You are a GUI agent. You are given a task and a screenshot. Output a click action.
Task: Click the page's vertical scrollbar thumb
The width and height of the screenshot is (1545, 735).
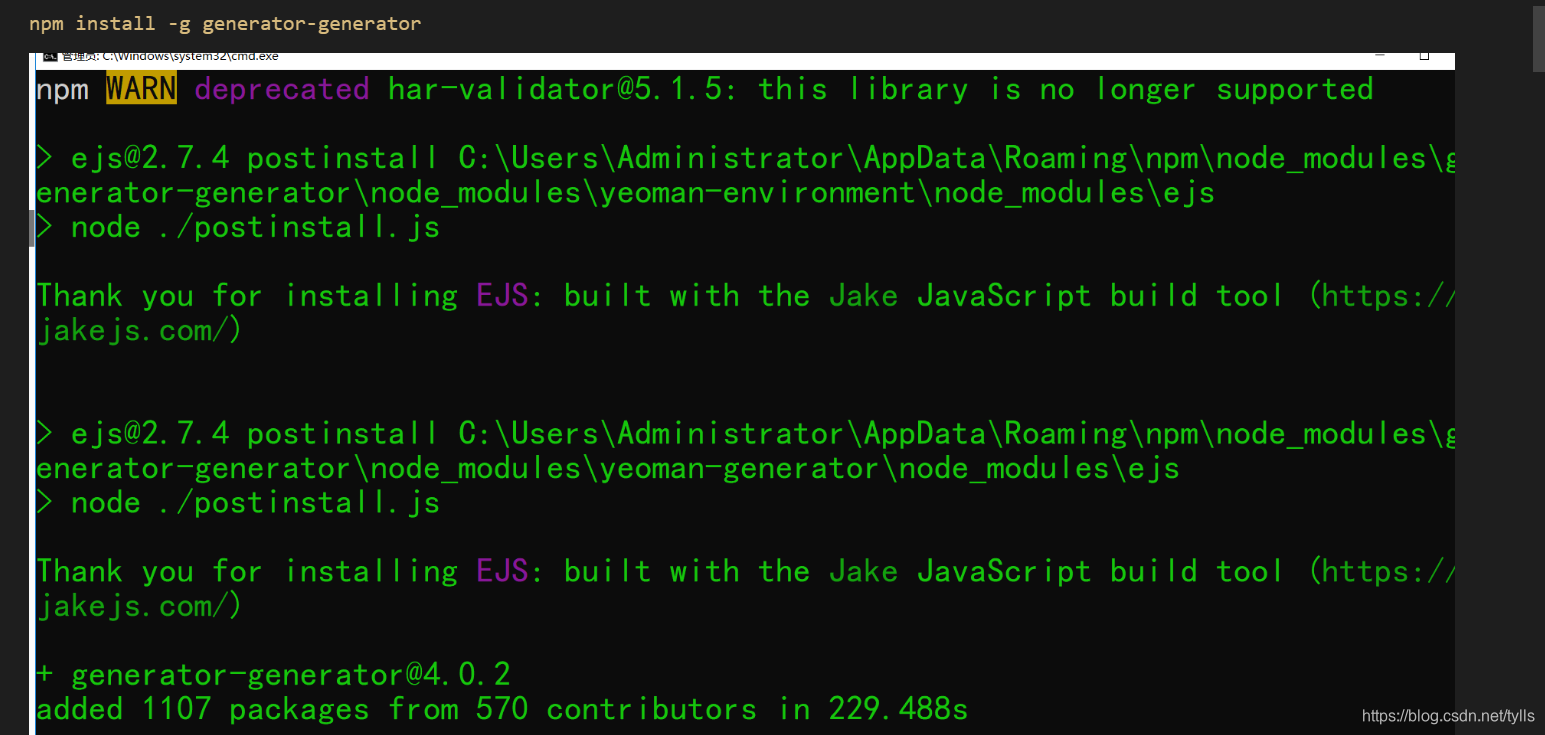point(1539,37)
